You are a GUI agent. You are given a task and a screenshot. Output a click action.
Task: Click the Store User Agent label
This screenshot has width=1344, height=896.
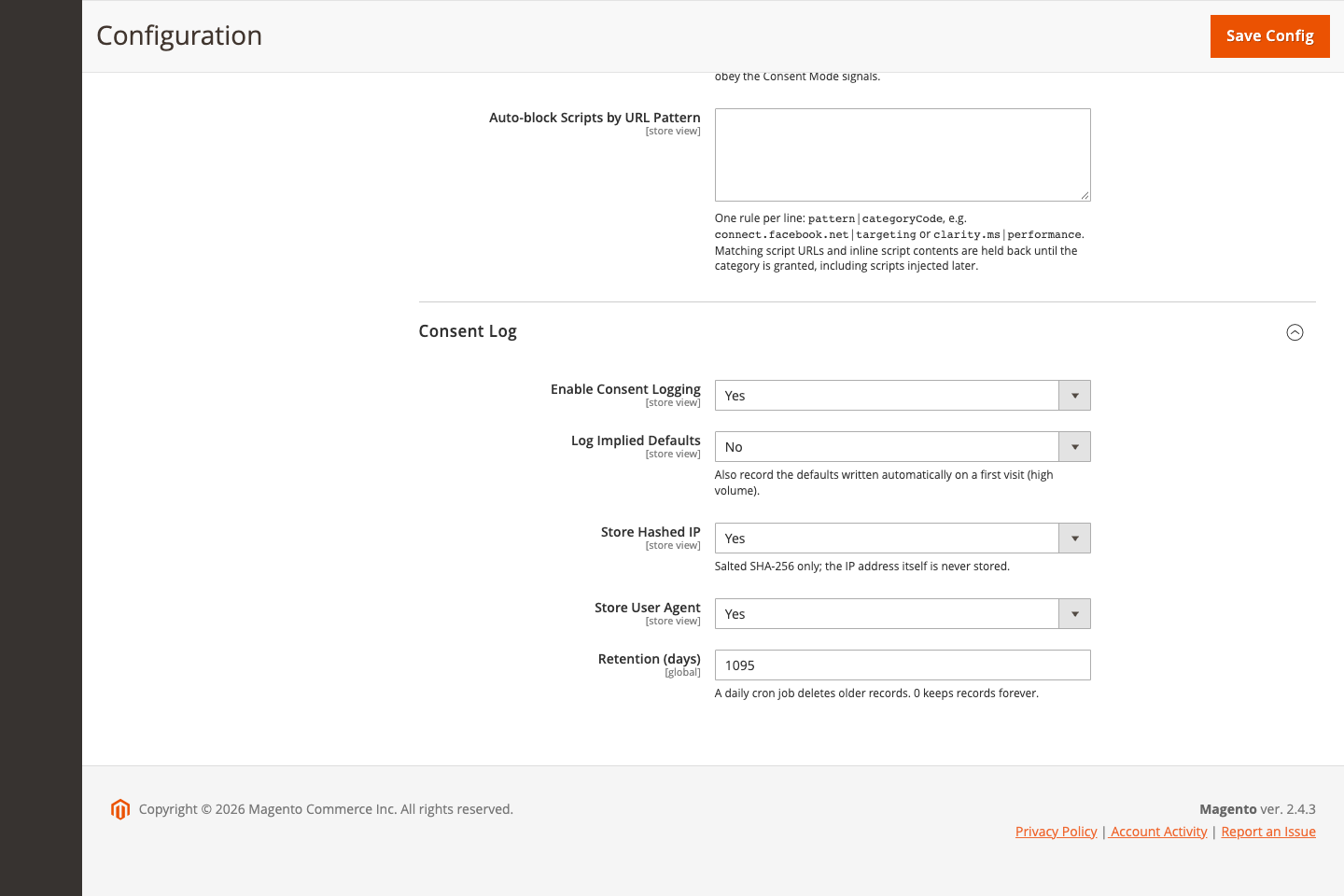(x=648, y=608)
